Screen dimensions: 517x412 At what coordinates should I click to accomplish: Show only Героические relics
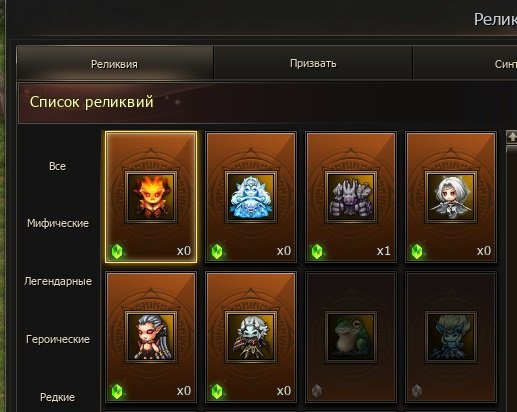point(58,339)
